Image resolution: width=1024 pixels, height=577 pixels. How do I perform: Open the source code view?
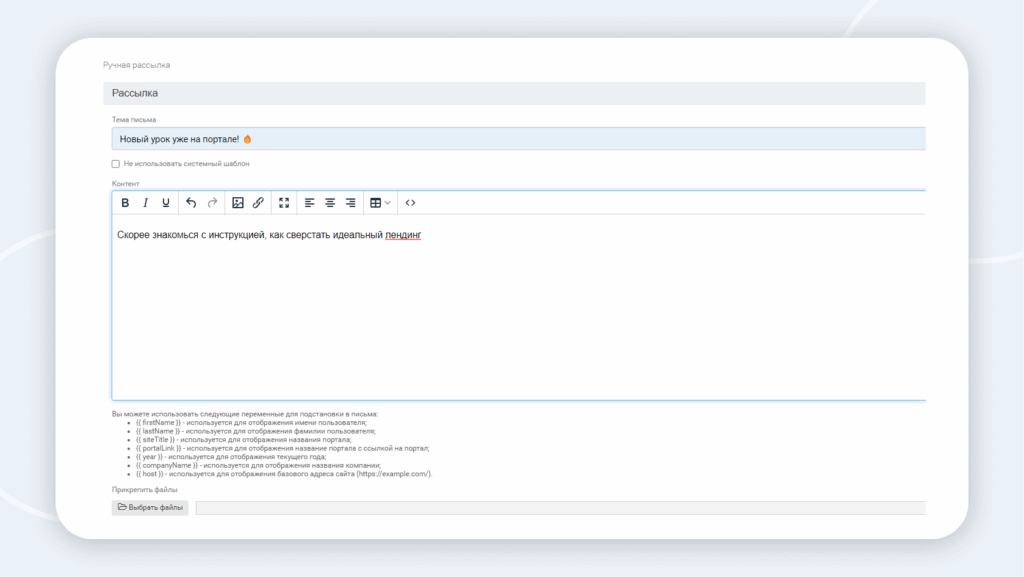coord(410,203)
